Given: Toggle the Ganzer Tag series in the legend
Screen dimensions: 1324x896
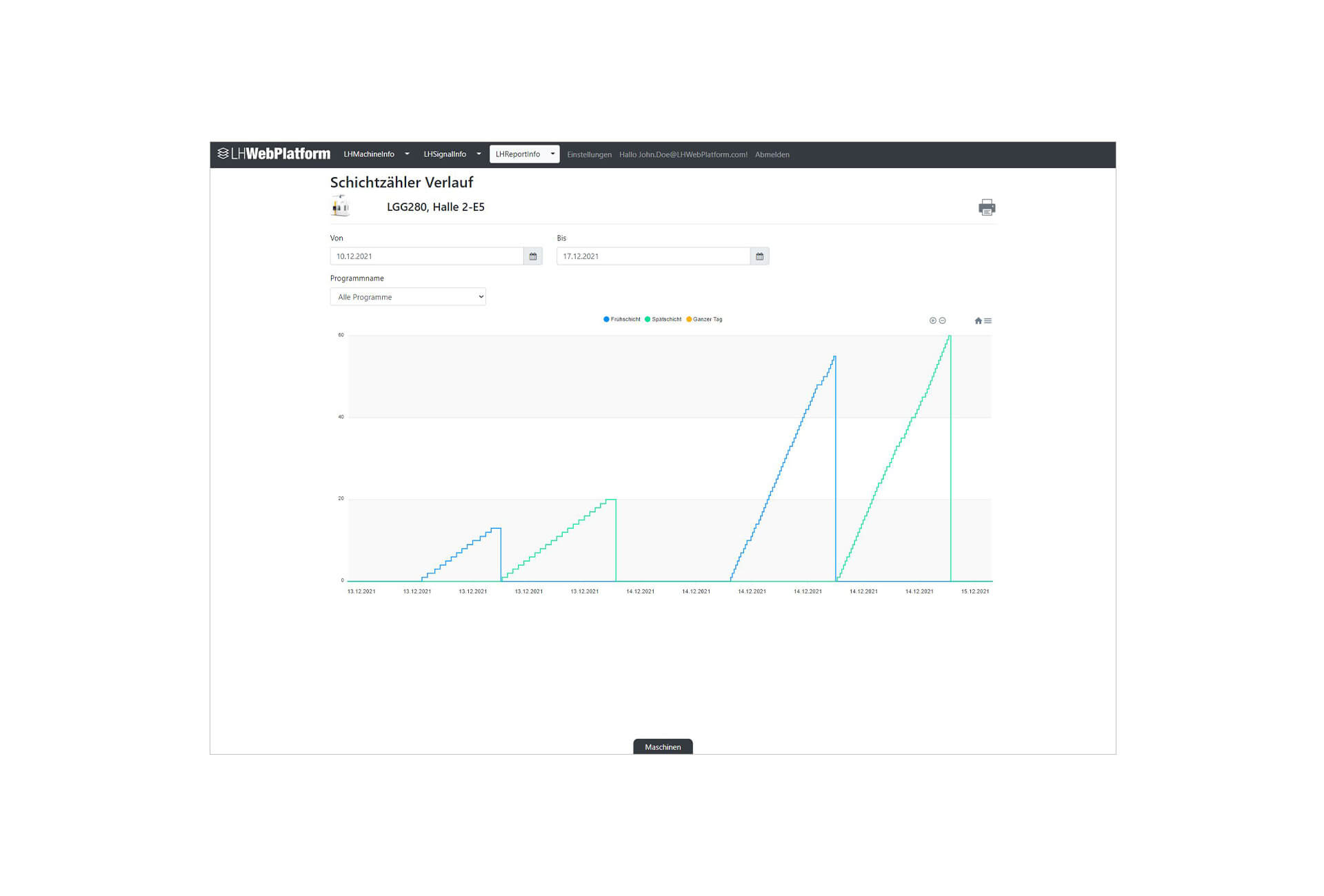Looking at the screenshot, I should tap(704, 319).
